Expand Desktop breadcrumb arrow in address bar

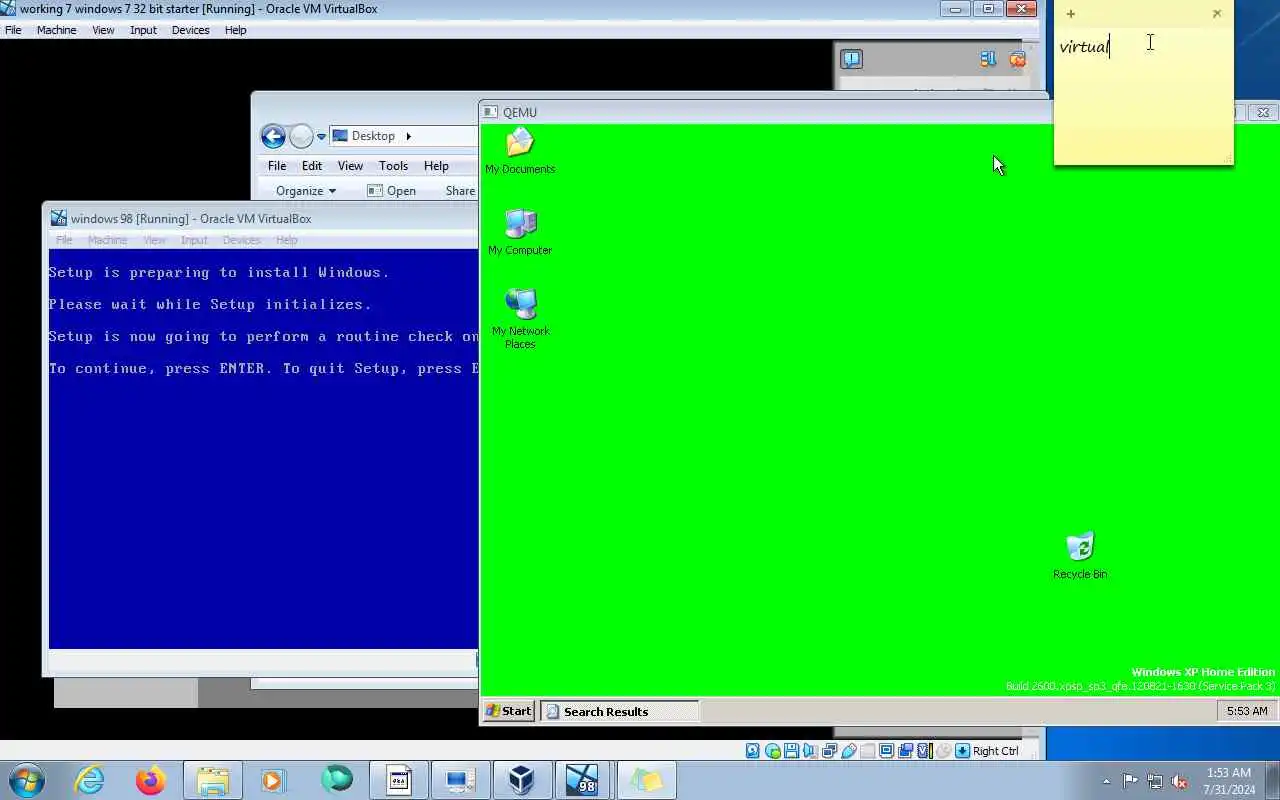pyautogui.click(x=408, y=136)
